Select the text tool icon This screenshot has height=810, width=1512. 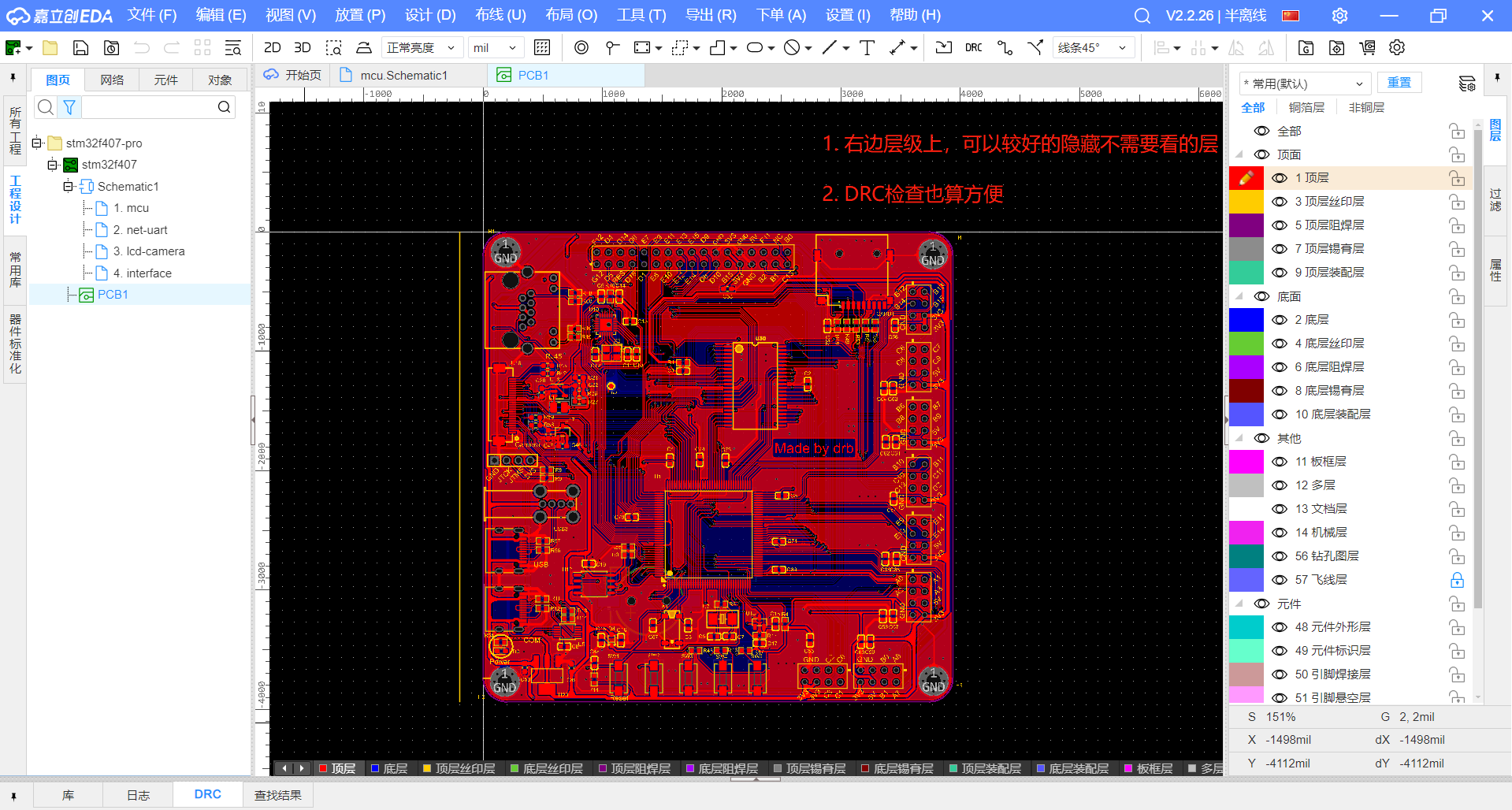(867, 48)
